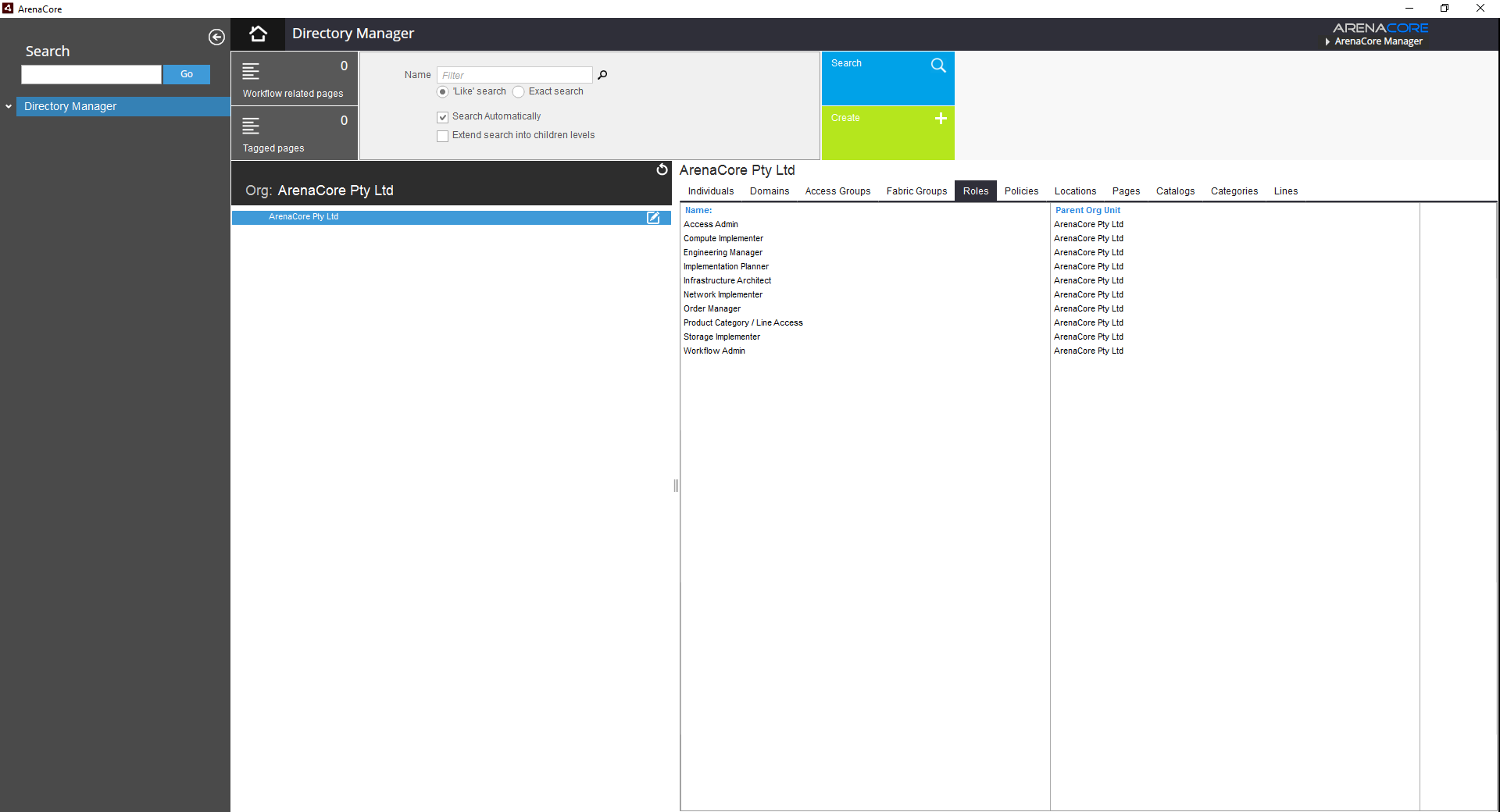Select ArenaCore Pty Ltd org row
The height and width of the screenshot is (812, 1500).
(451, 217)
